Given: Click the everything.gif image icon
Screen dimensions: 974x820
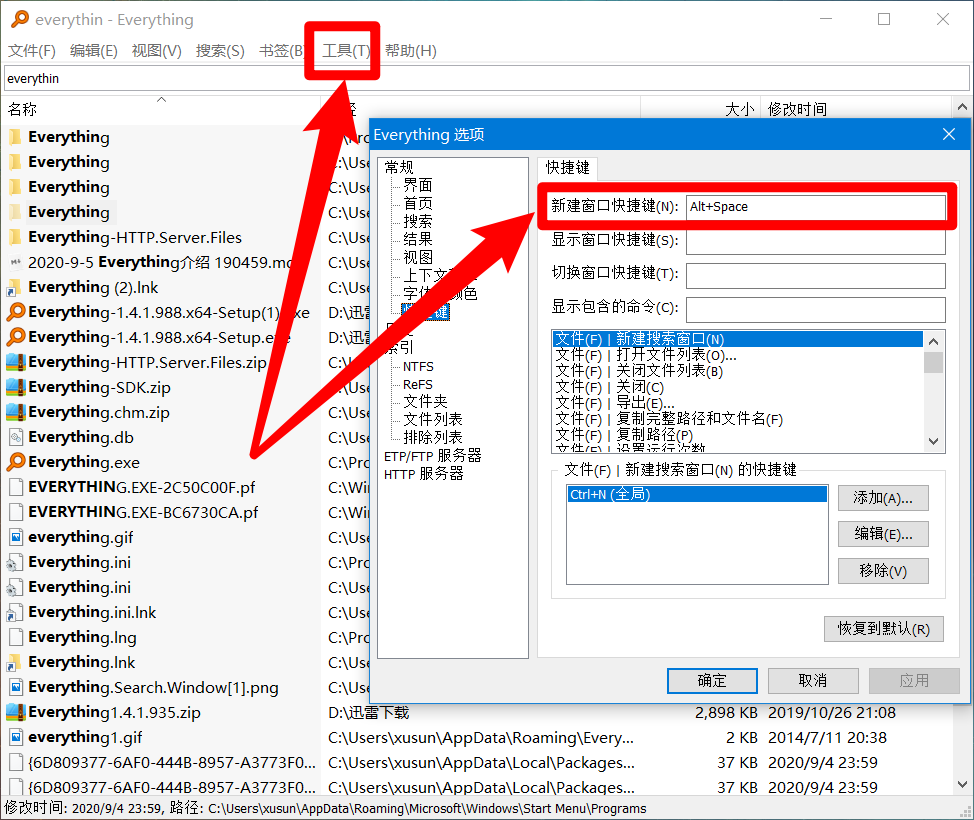Looking at the screenshot, I should 16,537.
